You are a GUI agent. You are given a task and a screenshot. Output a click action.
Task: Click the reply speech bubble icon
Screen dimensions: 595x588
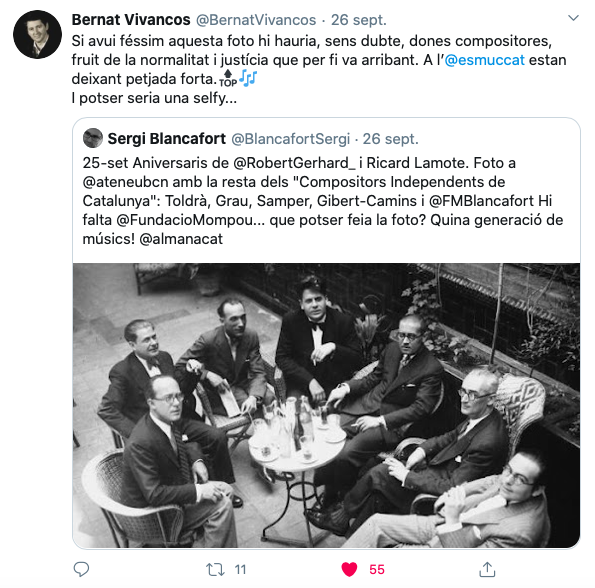point(81,569)
